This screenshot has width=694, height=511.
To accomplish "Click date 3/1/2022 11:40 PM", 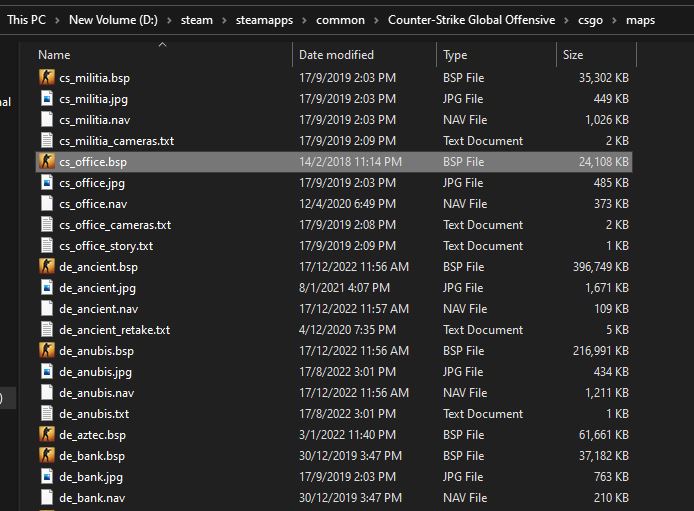I will (347, 435).
